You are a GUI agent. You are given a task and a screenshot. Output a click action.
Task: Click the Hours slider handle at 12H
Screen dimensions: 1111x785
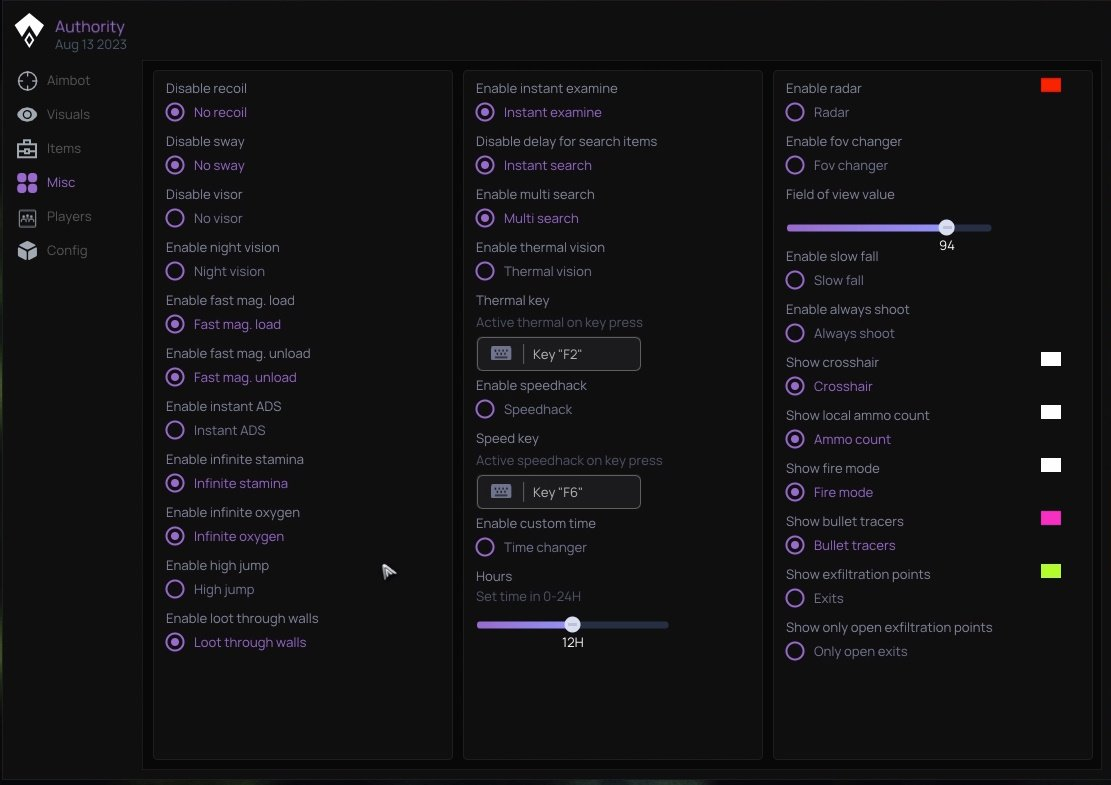pos(572,625)
